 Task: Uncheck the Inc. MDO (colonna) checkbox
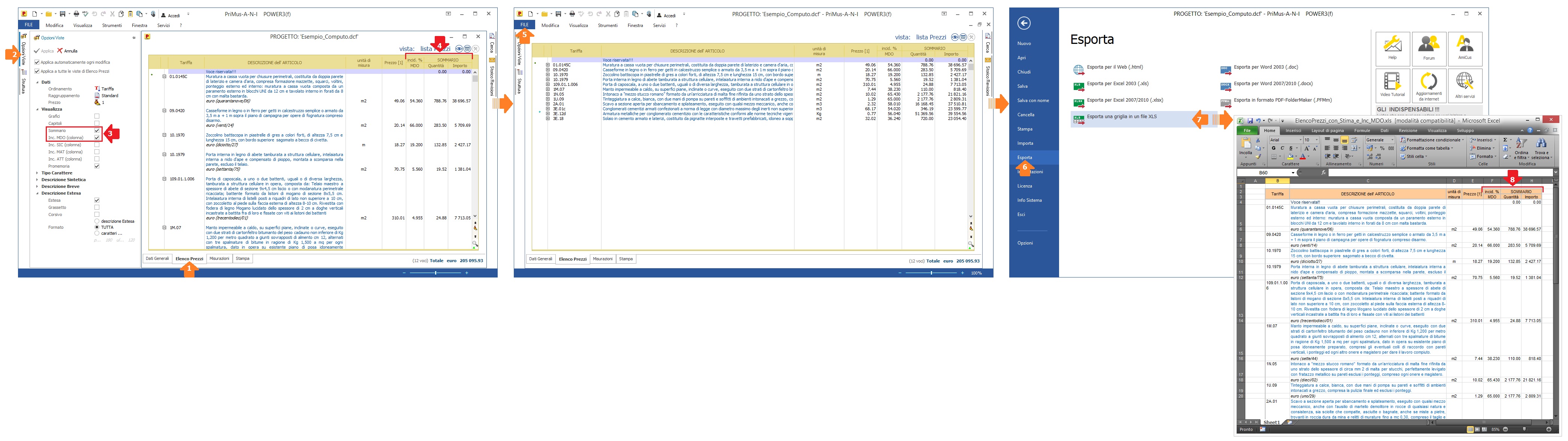(97, 138)
